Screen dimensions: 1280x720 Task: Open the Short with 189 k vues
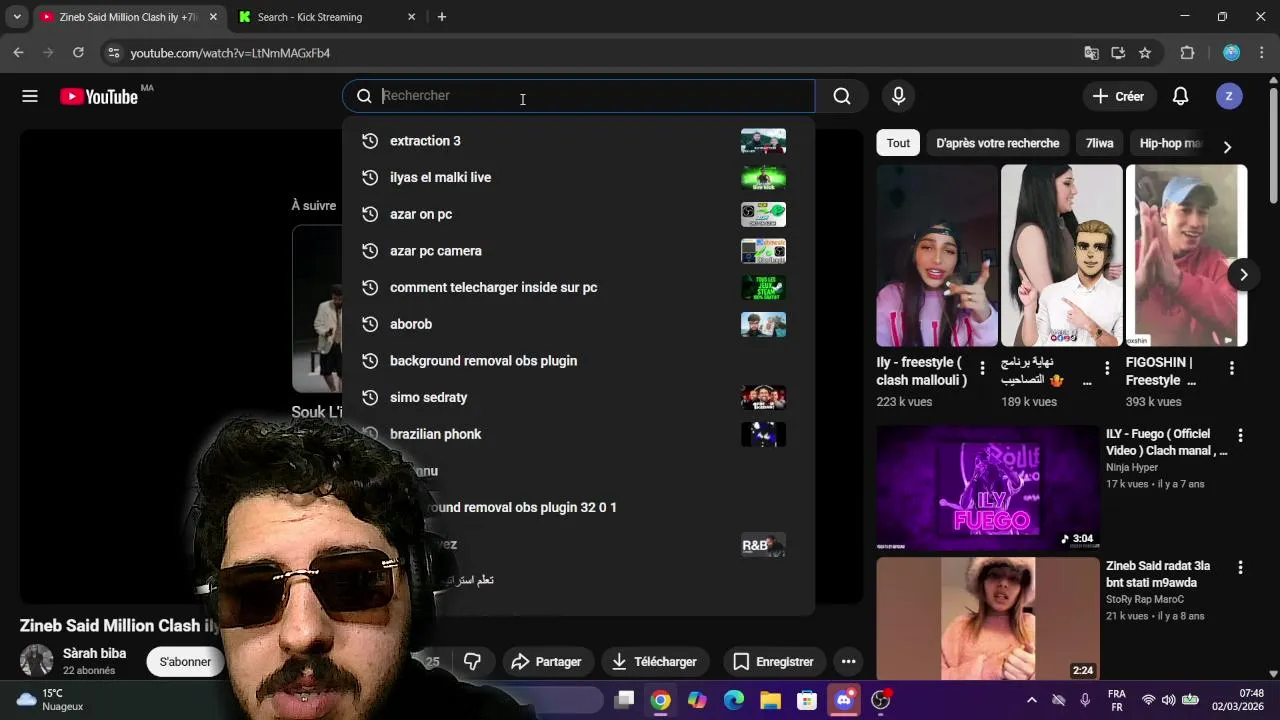pos(1061,256)
